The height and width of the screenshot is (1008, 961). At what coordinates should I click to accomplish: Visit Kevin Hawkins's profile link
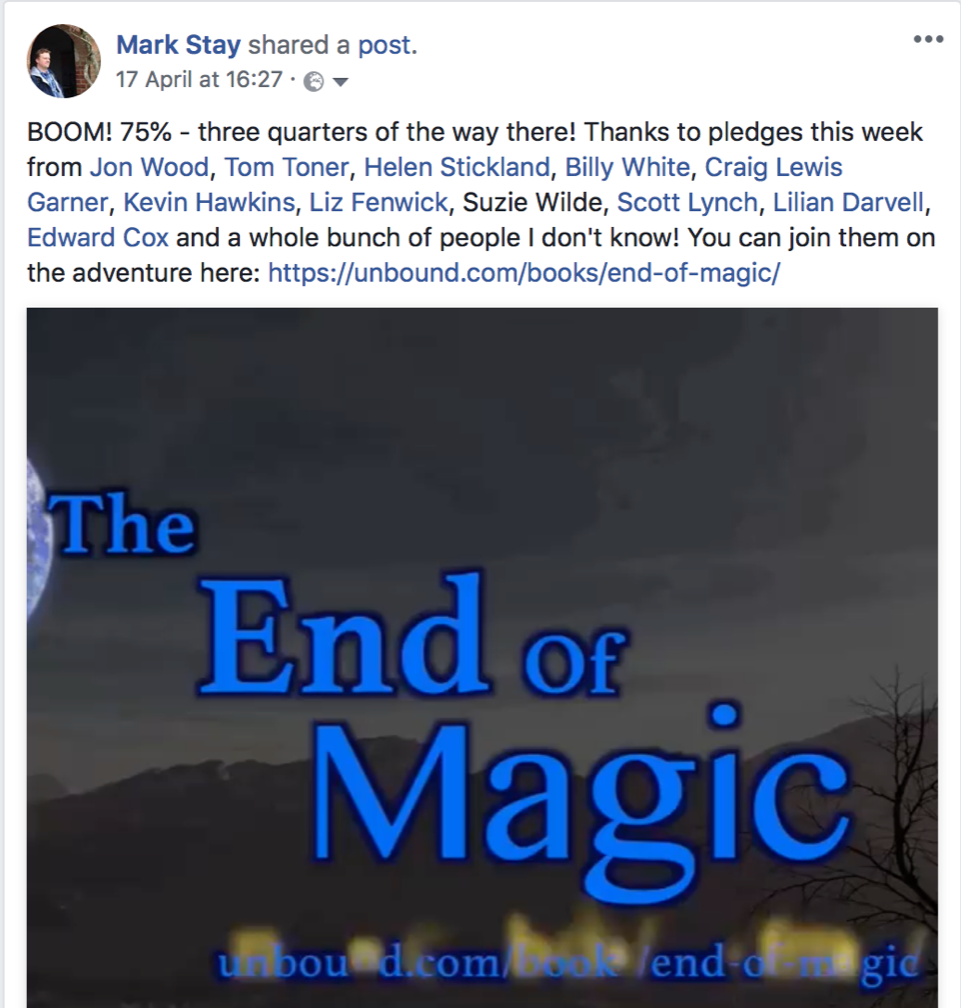(x=209, y=202)
